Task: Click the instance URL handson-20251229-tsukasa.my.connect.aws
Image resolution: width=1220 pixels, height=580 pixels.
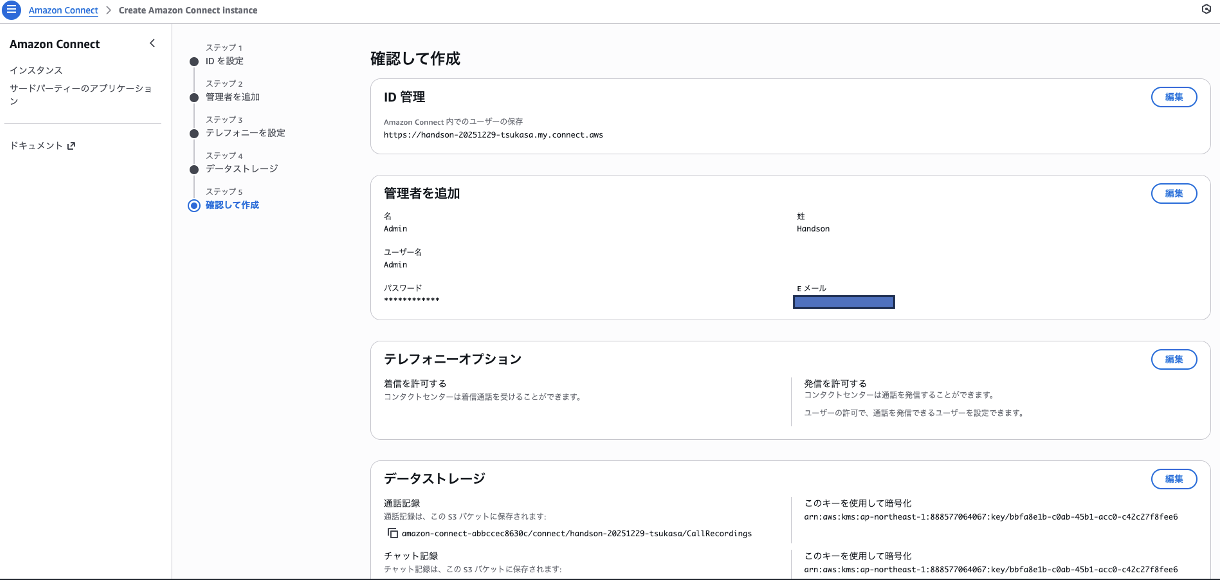Action: click(x=493, y=134)
